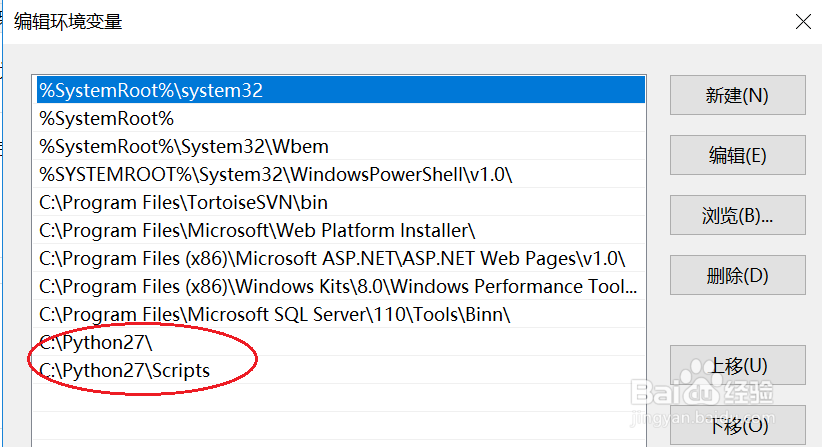Select the WindowsPowerShell\v1.0 path entry
The width and height of the screenshot is (822, 447).
click(275, 174)
